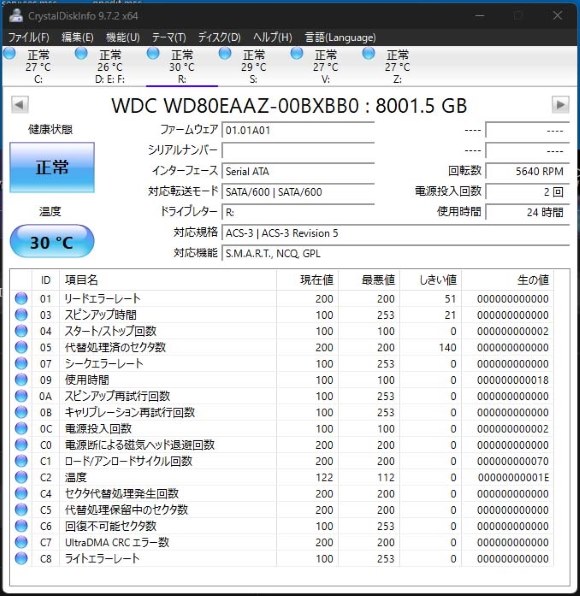This screenshot has width=580, height=596.
Task: Click status icon of attribute 03 スピンアップ時間
Action: pyautogui.click(x=21, y=315)
